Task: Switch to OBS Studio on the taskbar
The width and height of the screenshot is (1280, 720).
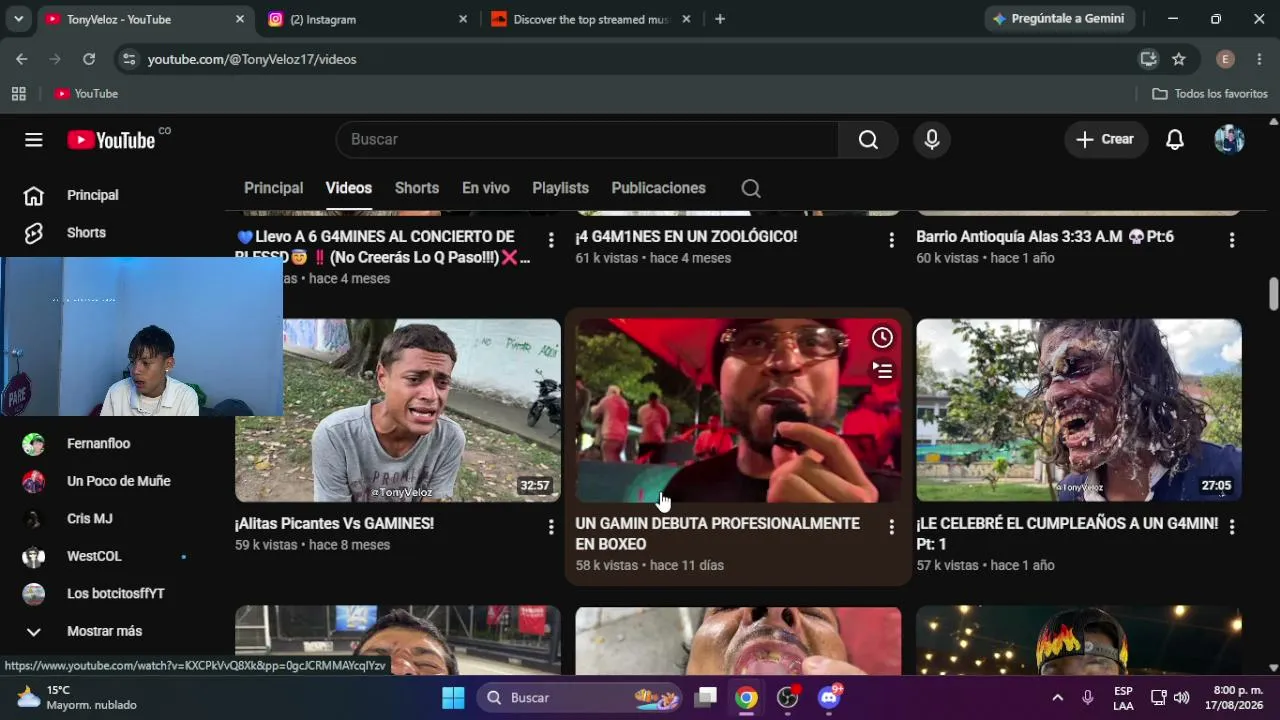Action: [x=788, y=697]
